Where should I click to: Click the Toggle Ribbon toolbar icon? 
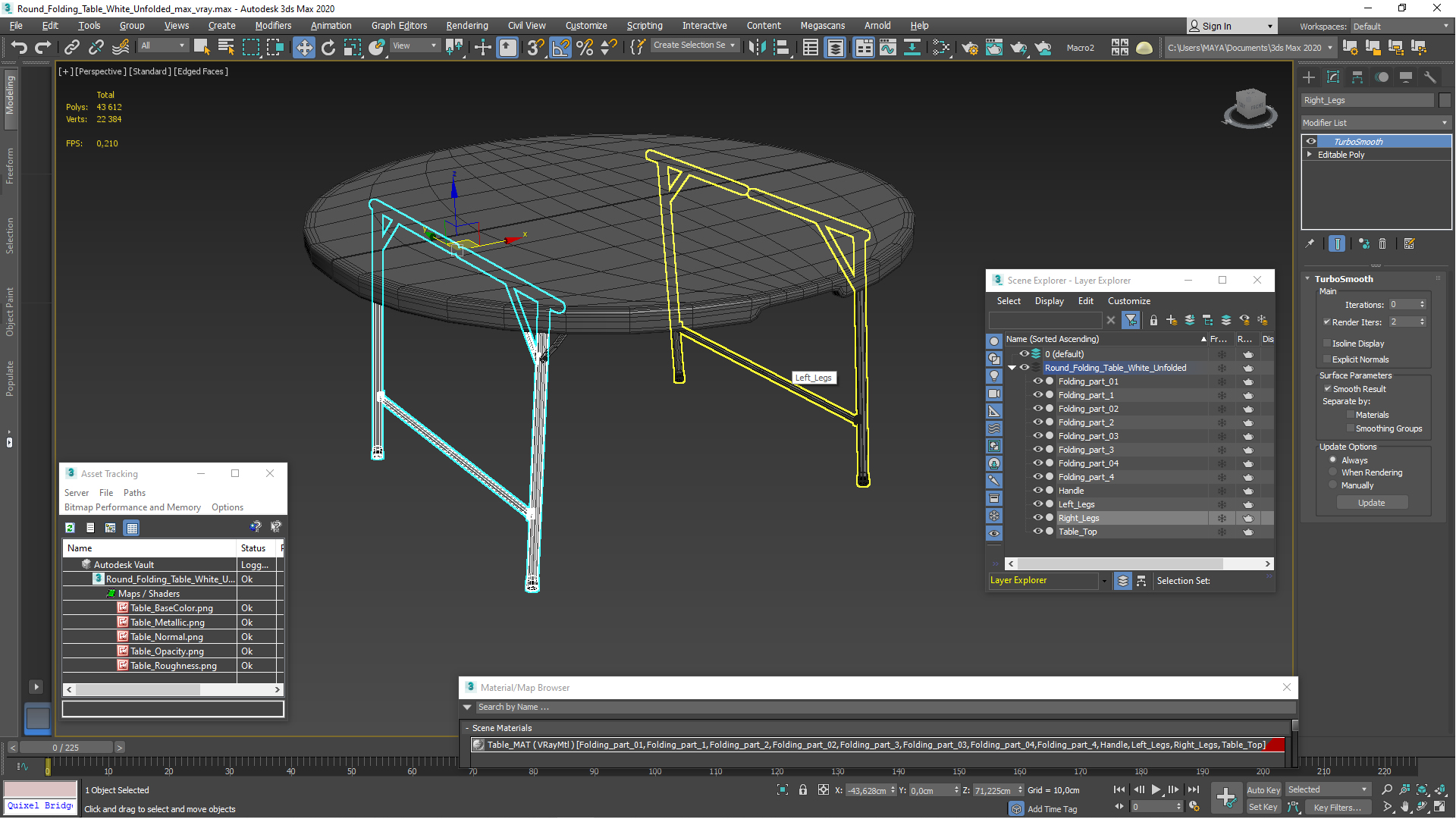pos(864,47)
